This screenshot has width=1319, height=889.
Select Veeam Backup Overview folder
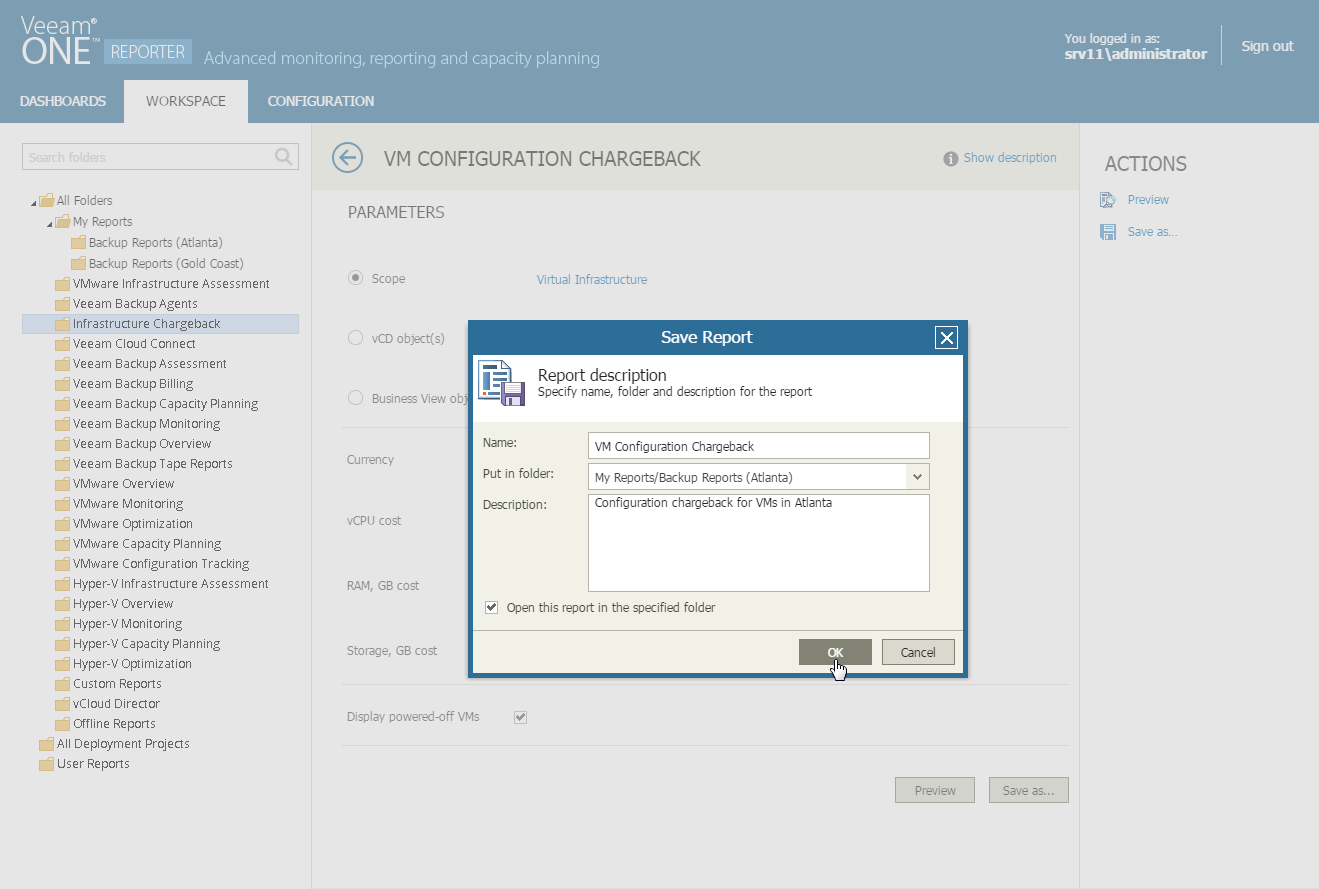pos(142,444)
